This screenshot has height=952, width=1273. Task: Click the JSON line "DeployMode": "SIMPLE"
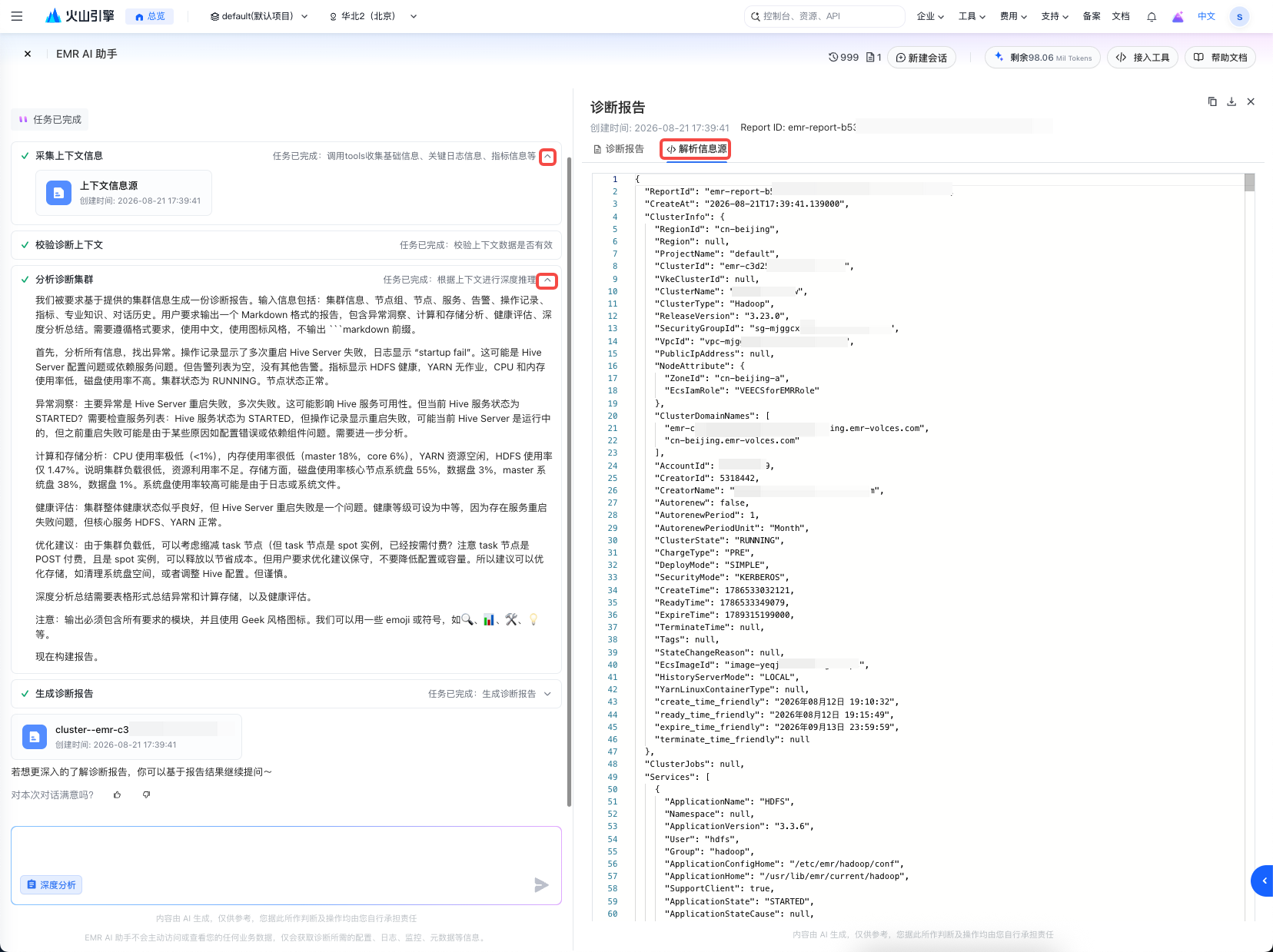click(x=712, y=566)
